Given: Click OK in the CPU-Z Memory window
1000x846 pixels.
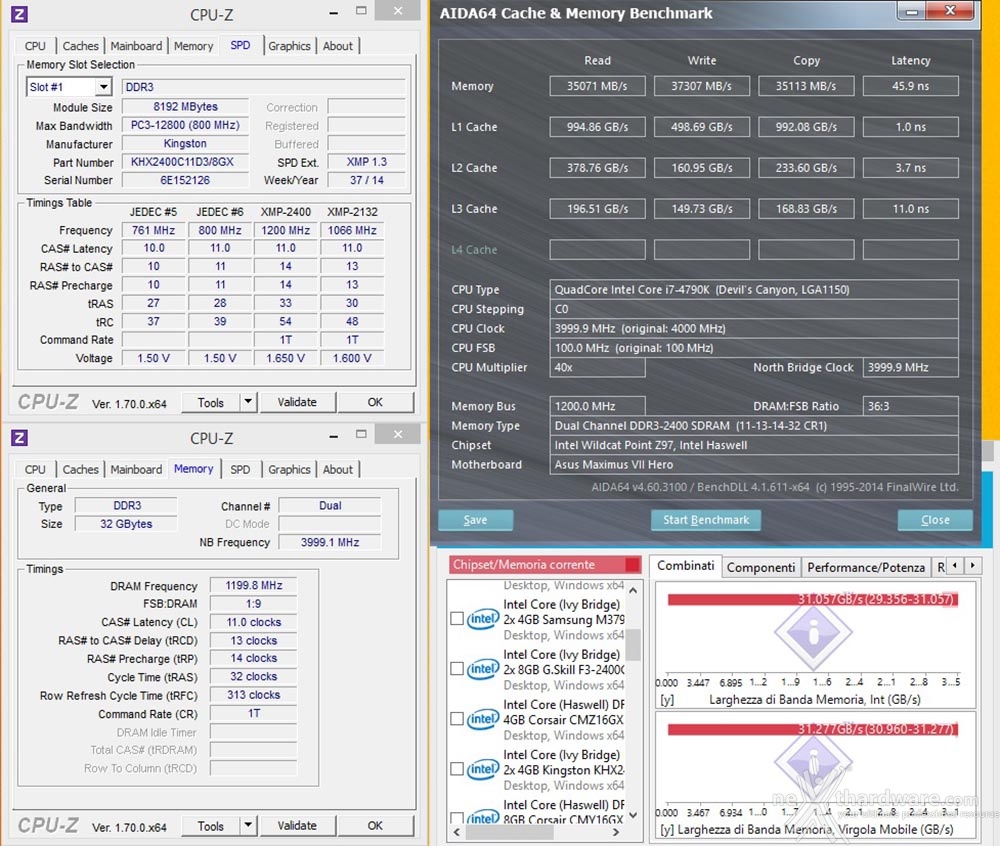Looking at the screenshot, I should pos(375,826).
